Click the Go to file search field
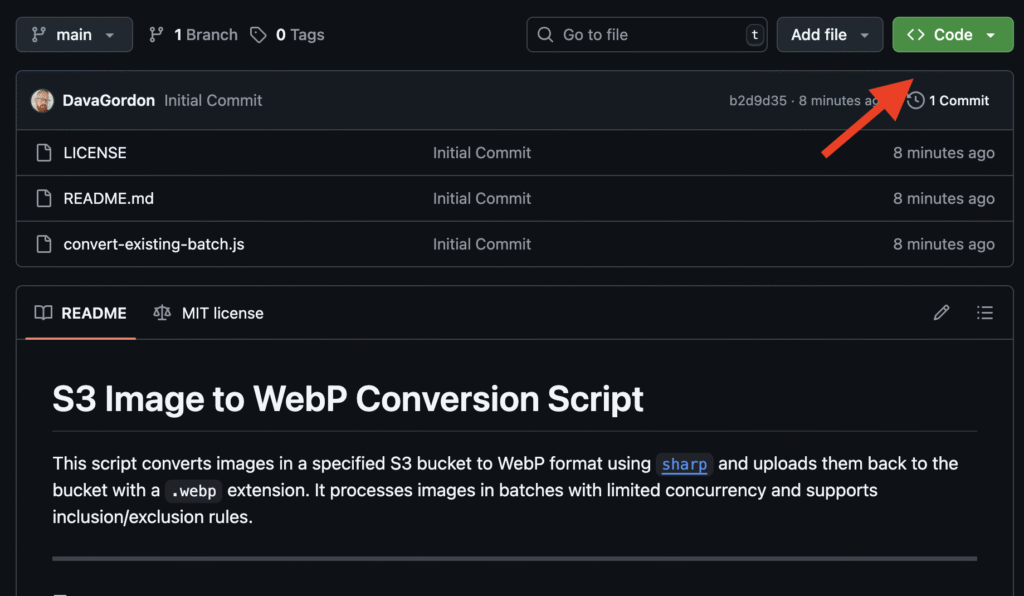This screenshot has height=596, width=1024. coord(647,35)
